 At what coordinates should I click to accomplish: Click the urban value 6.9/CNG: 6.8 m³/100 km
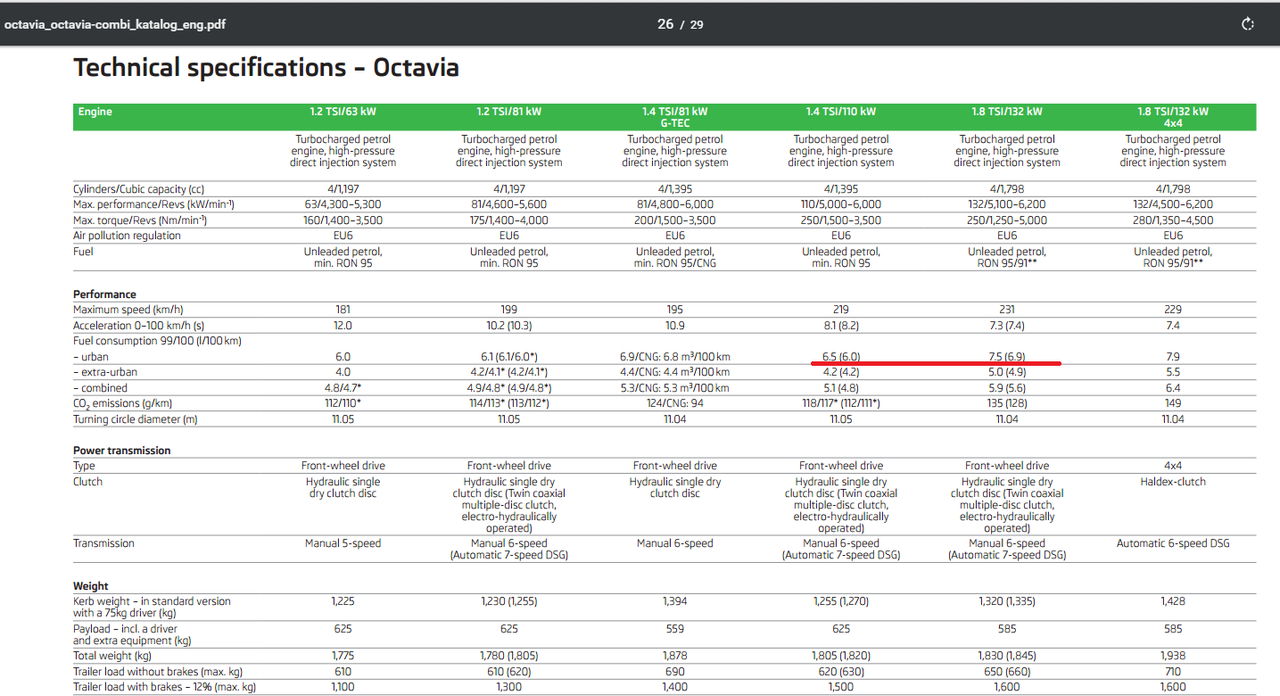(675, 357)
